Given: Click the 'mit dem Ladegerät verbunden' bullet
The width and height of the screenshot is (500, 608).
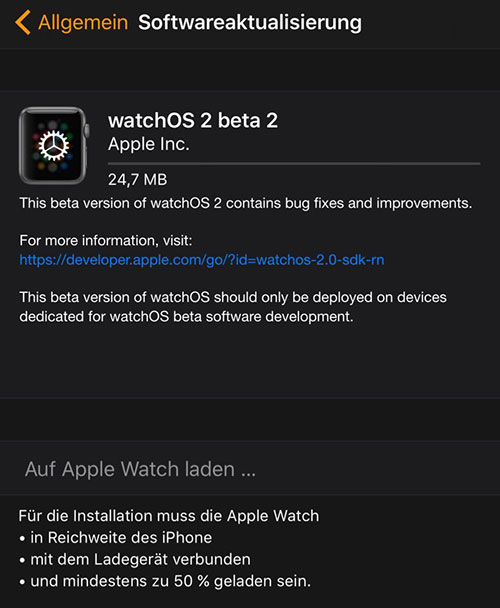Looking at the screenshot, I should [x=135, y=560].
